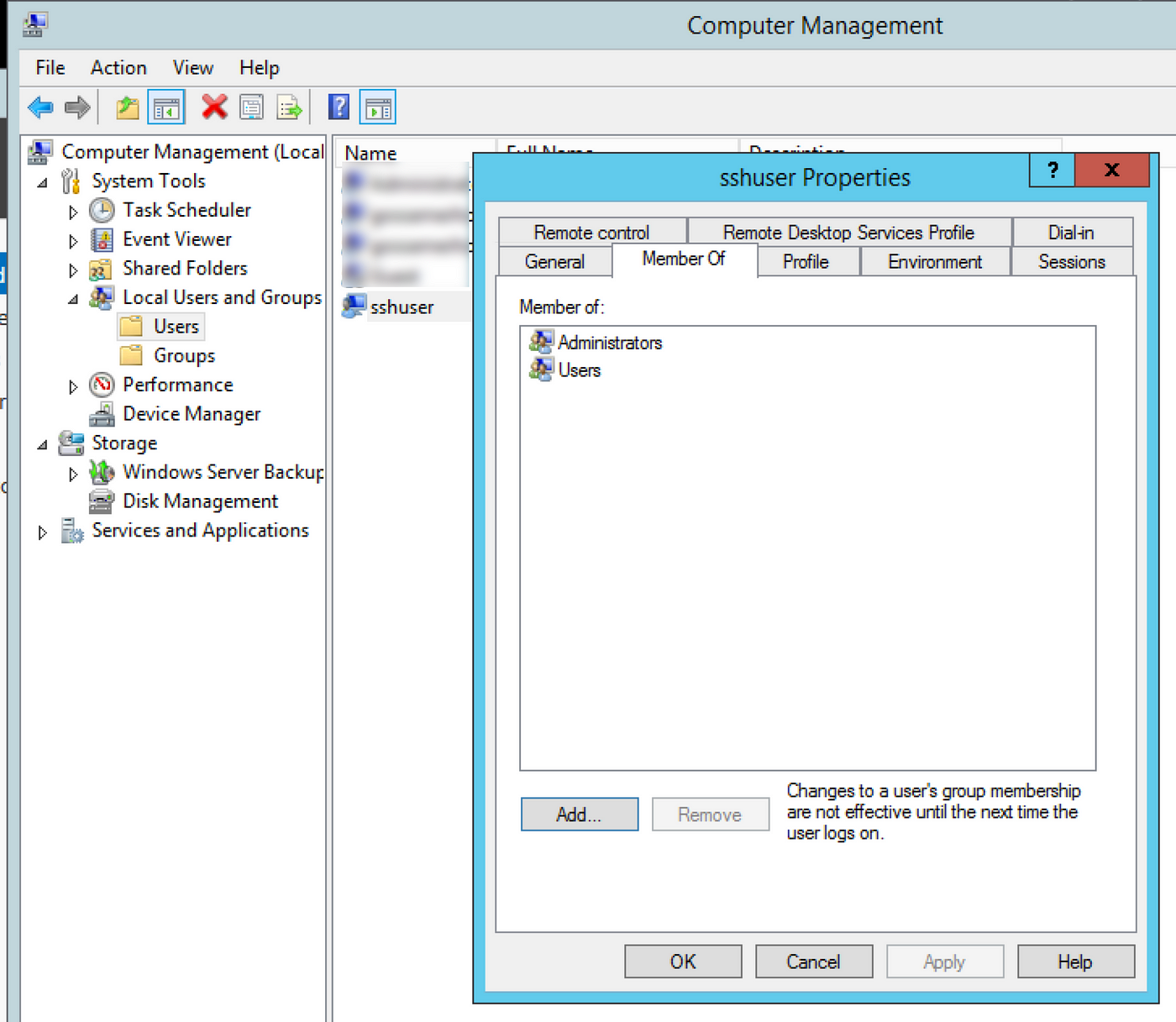Collapse Local Users and Groups node

coord(73,299)
